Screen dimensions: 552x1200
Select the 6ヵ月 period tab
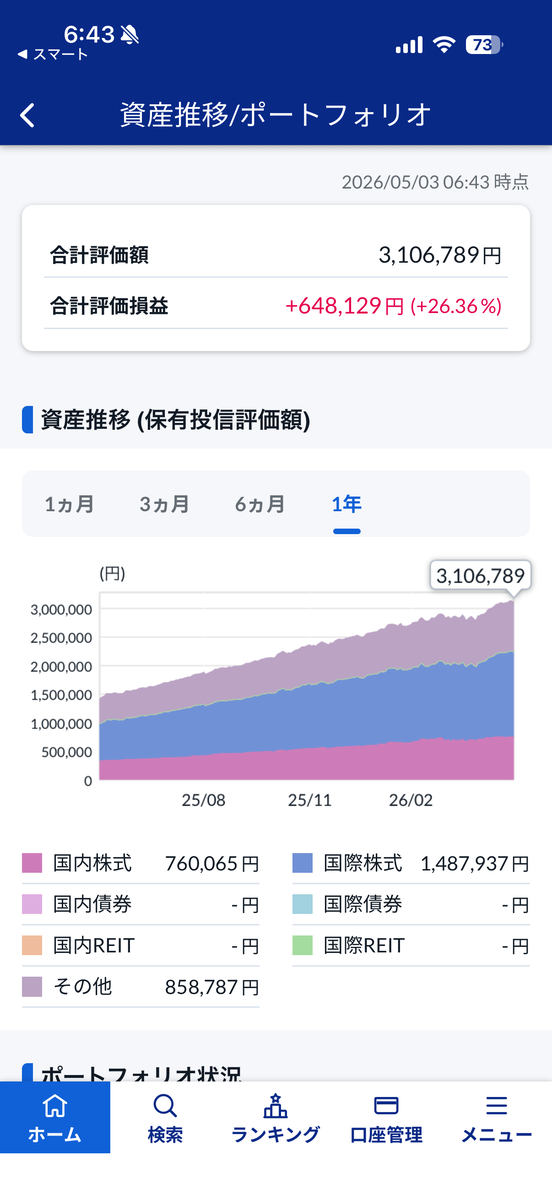260,504
